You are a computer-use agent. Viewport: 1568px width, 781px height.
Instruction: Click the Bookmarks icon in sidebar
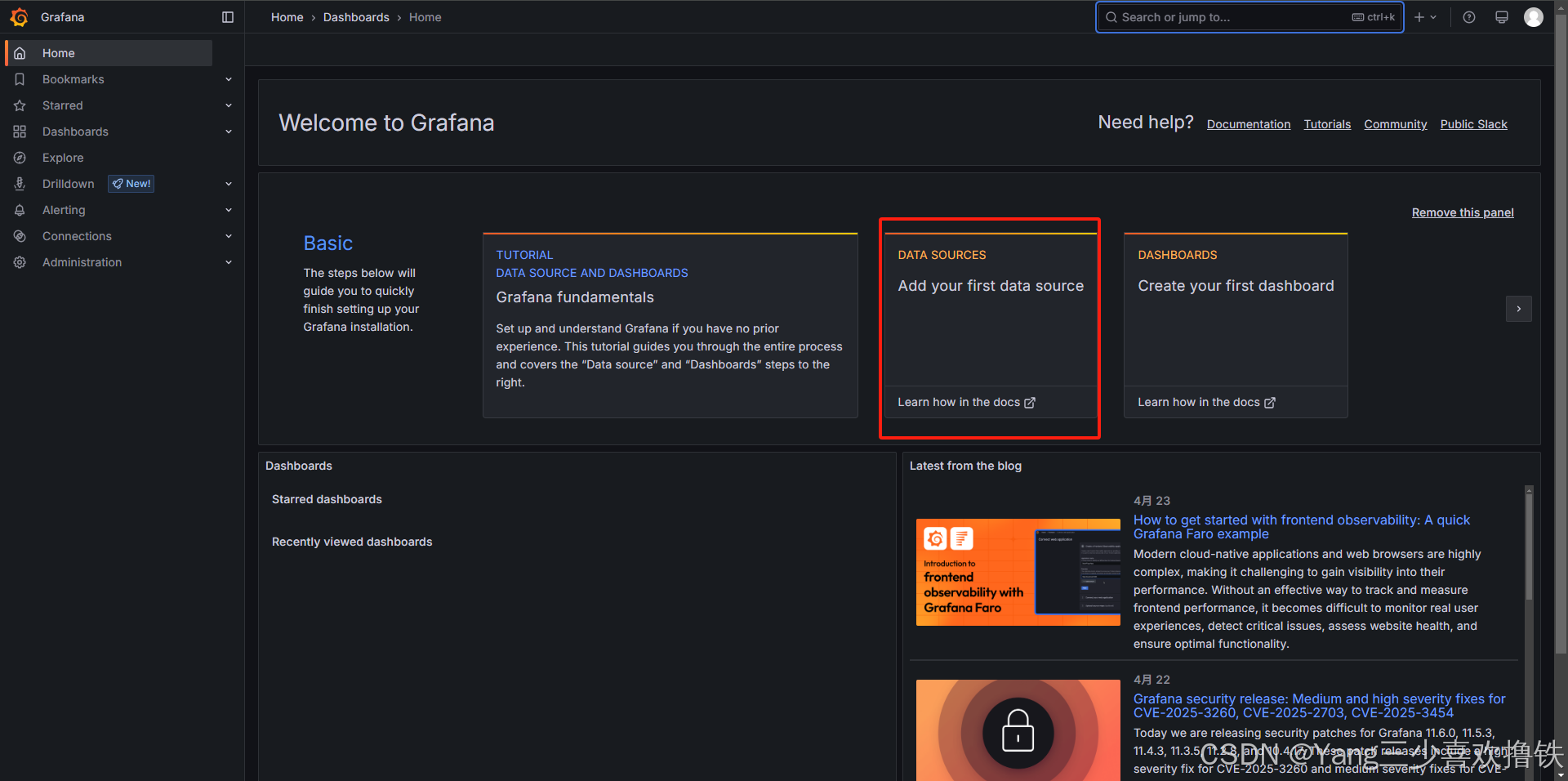pos(20,79)
